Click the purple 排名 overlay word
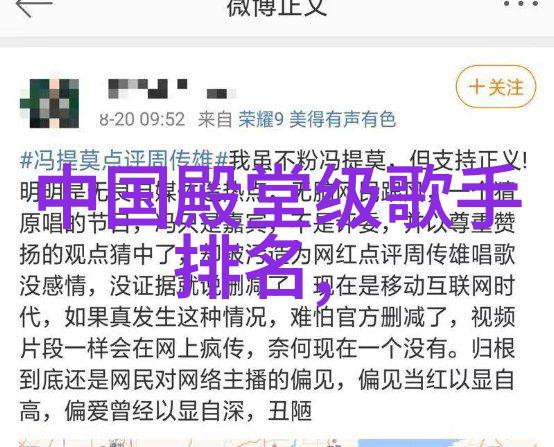Viewport: 554px width, 447px height. click(240, 267)
